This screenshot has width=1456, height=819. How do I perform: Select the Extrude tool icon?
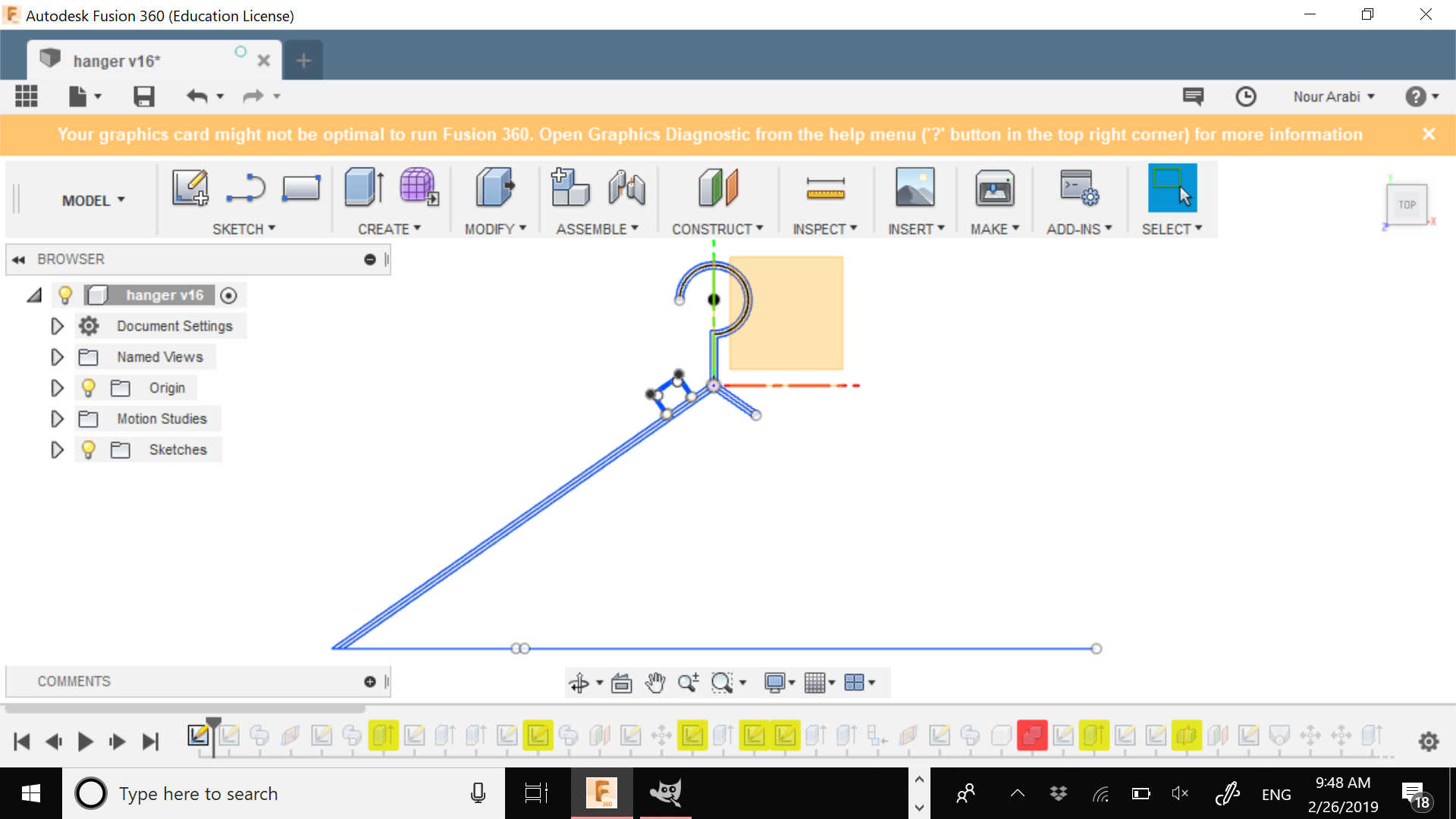pos(364,187)
